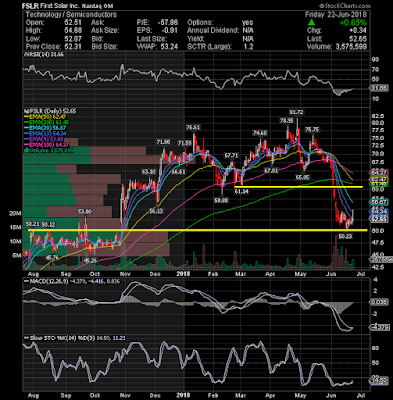Click the 75.75 May high label
Viewport: 393px width, 400px height.
point(312,130)
